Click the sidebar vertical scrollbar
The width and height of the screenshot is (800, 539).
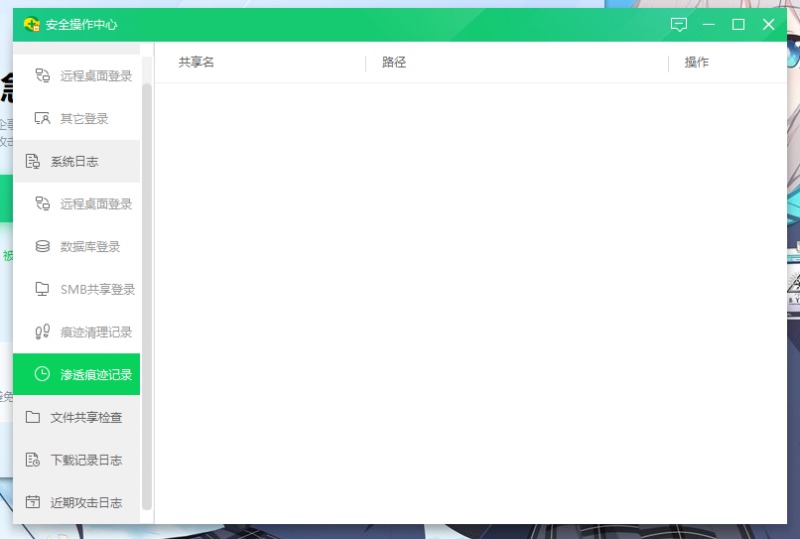coord(147,300)
